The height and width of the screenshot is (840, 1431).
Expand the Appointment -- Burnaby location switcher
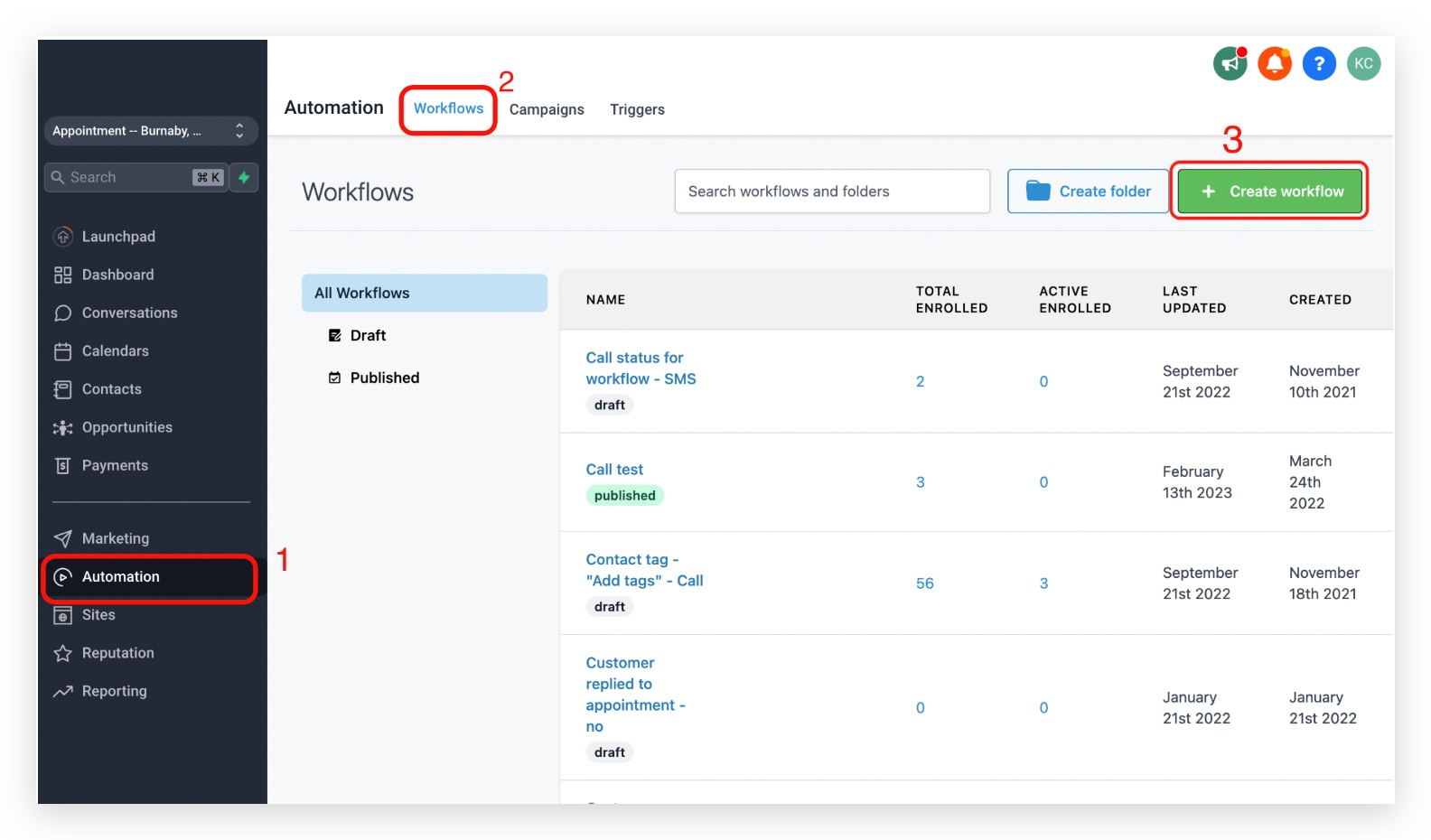[x=151, y=131]
